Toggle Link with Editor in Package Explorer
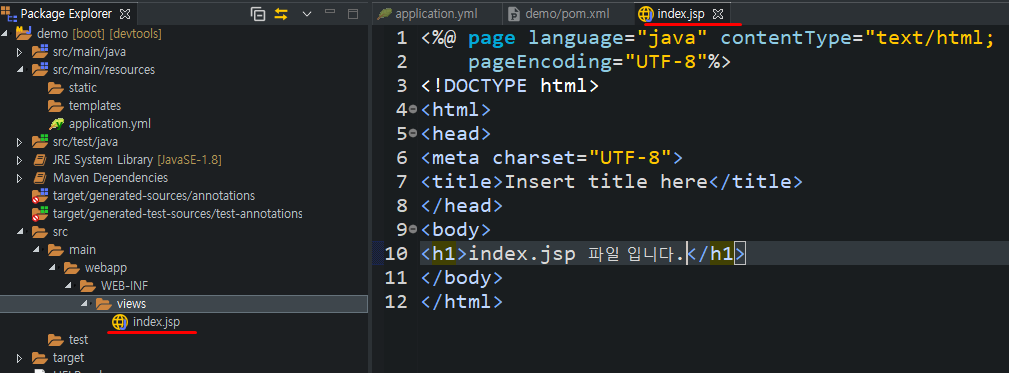Screen dimensions: 1009x373 [281, 14]
